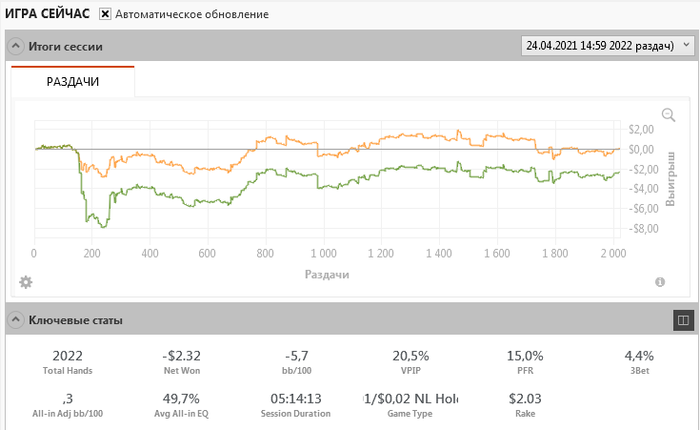The image size is (700, 430).
Task: Click the graph info icon
Action: 660,282
